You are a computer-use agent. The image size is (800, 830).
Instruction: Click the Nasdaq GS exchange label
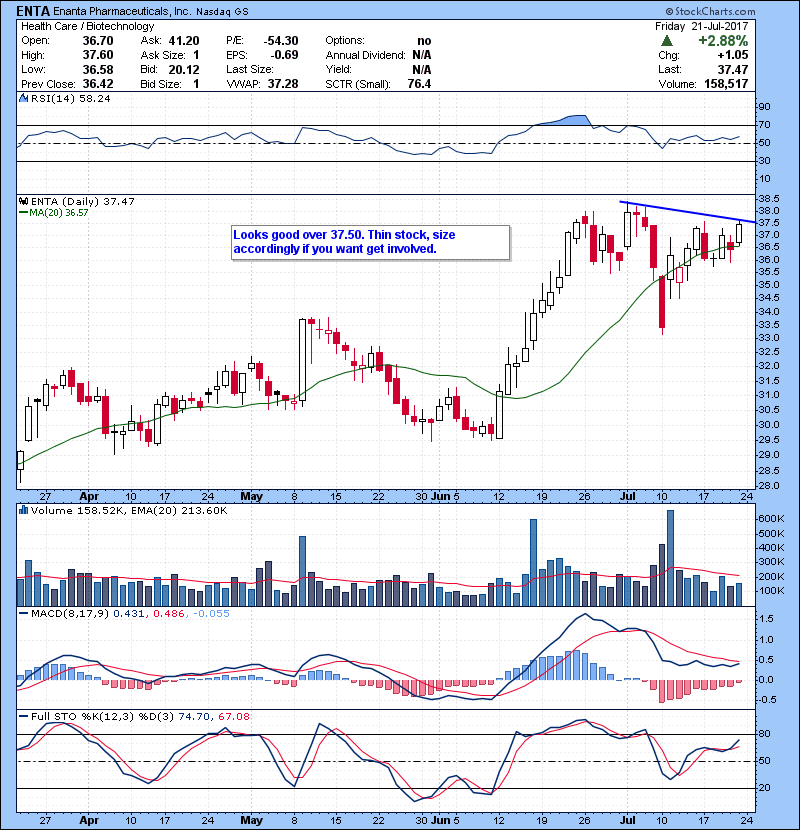[x=222, y=12]
